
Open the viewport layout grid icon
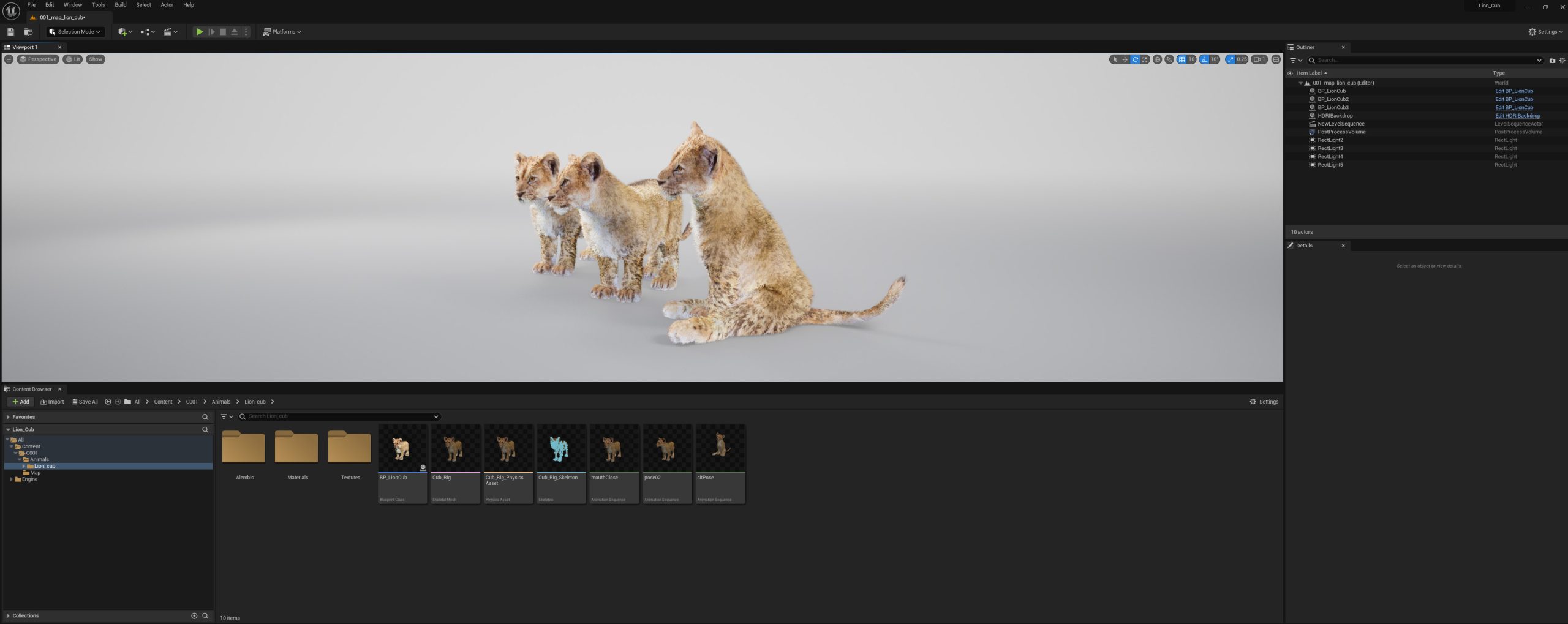[x=1276, y=59]
